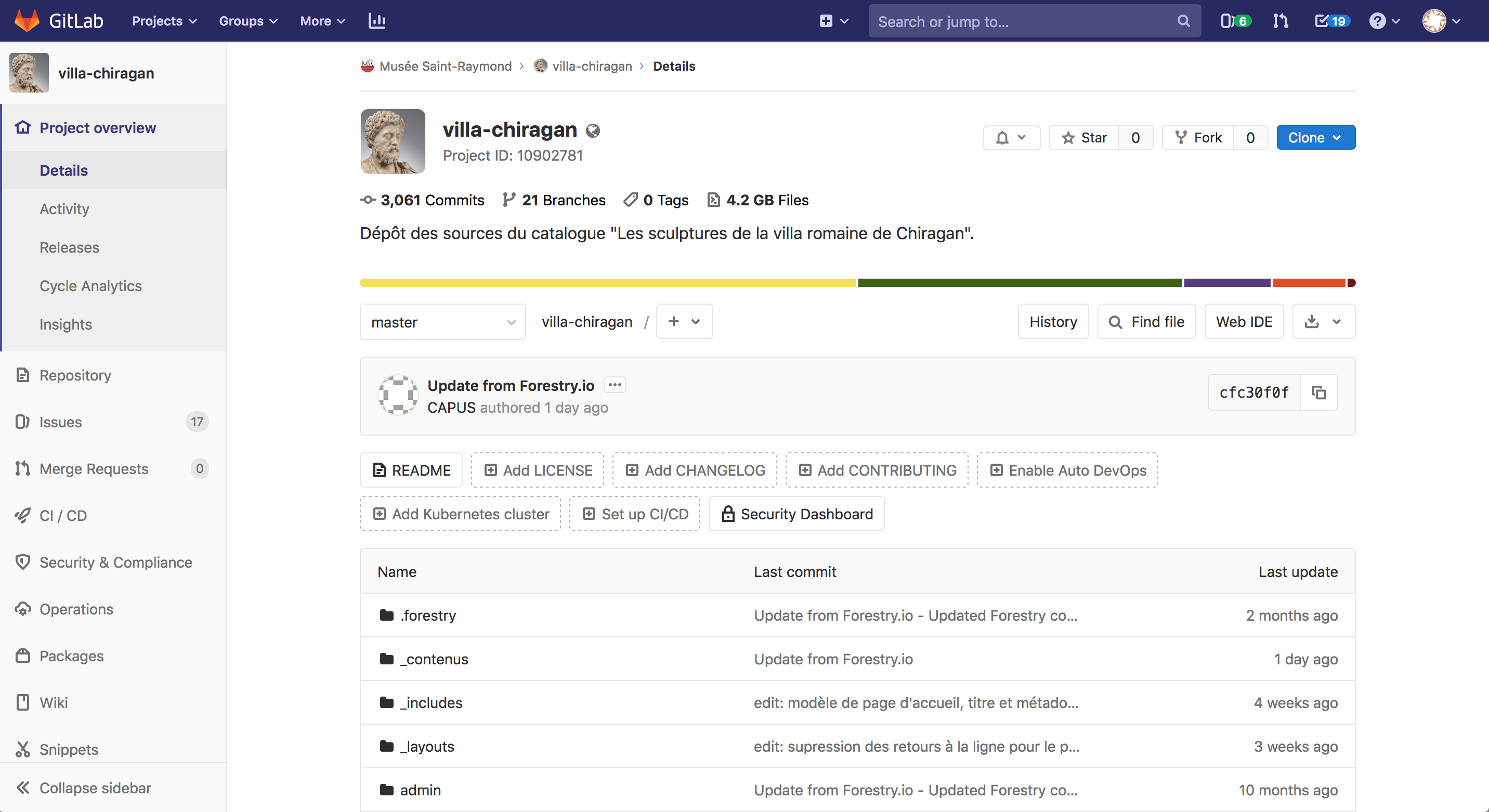Image resolution: width=1489 pixels, height=812 pixels.
Task: Open the Projects menu
Action: click(x=164, y=21)
